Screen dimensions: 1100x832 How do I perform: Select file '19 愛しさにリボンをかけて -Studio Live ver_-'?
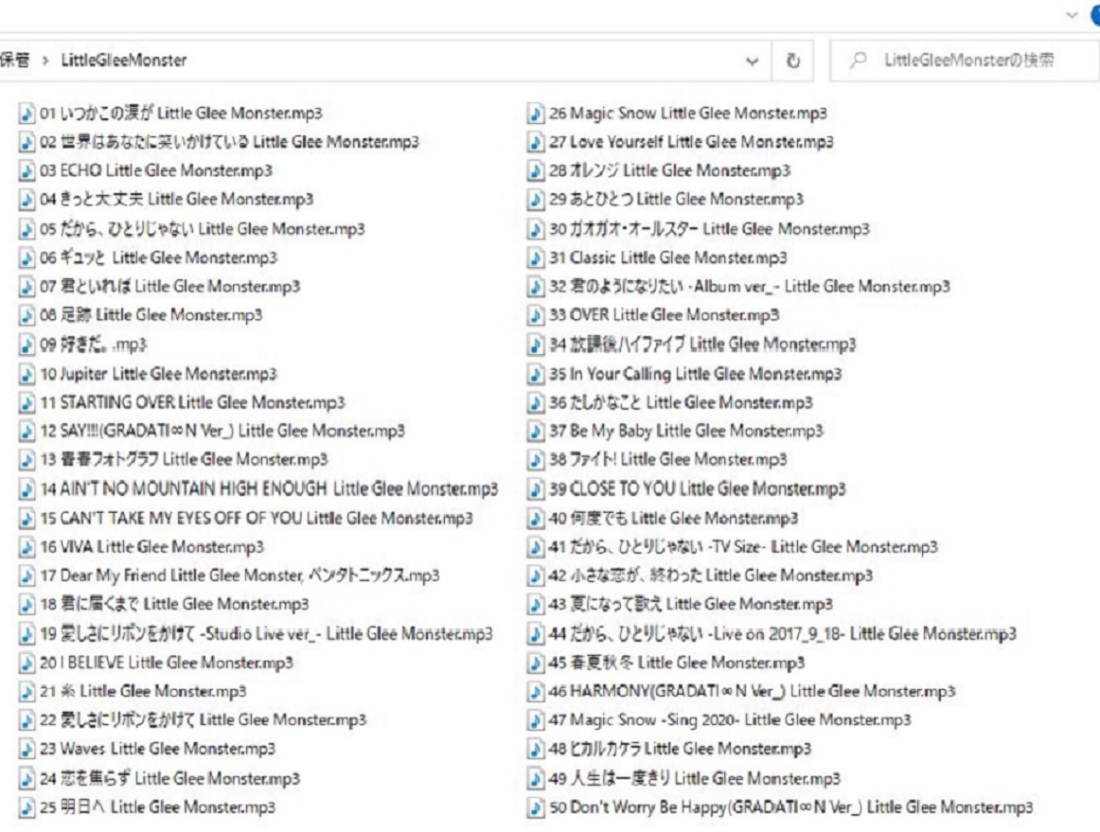[x=255, y=634]
